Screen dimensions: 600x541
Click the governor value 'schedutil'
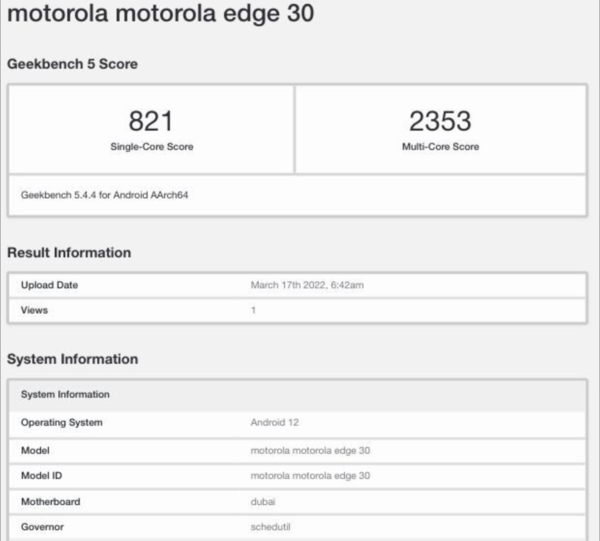(x=271, y=527)
